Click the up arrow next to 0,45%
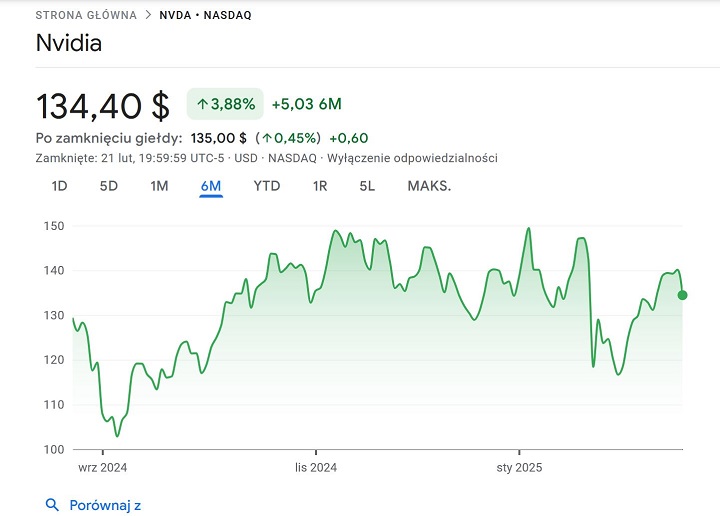The width and height of the screenshot is (720, 516). [x=267, y=138]
